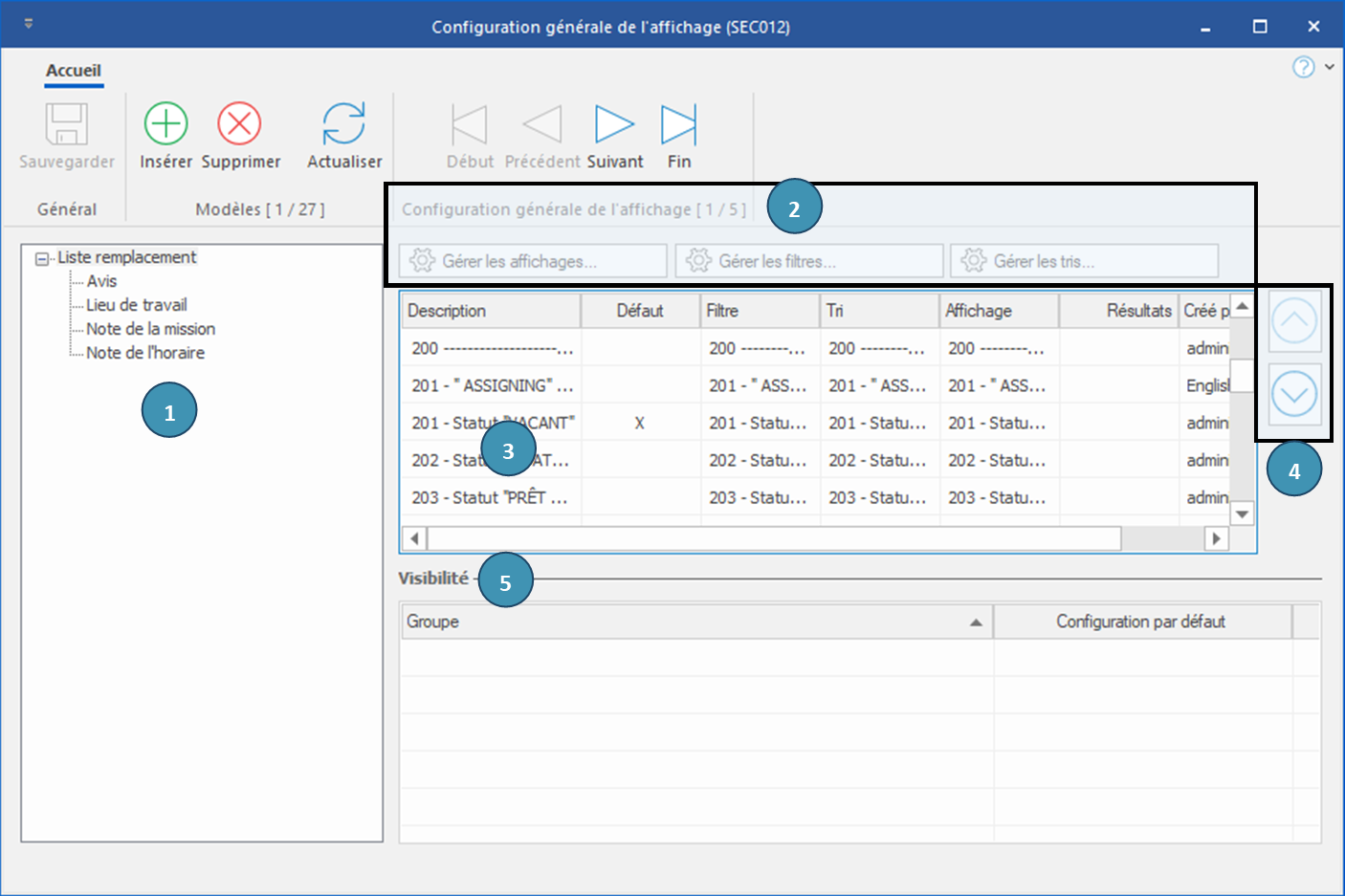
Task: Move the selected row up with circle arrow
Action: (1293, 322)
